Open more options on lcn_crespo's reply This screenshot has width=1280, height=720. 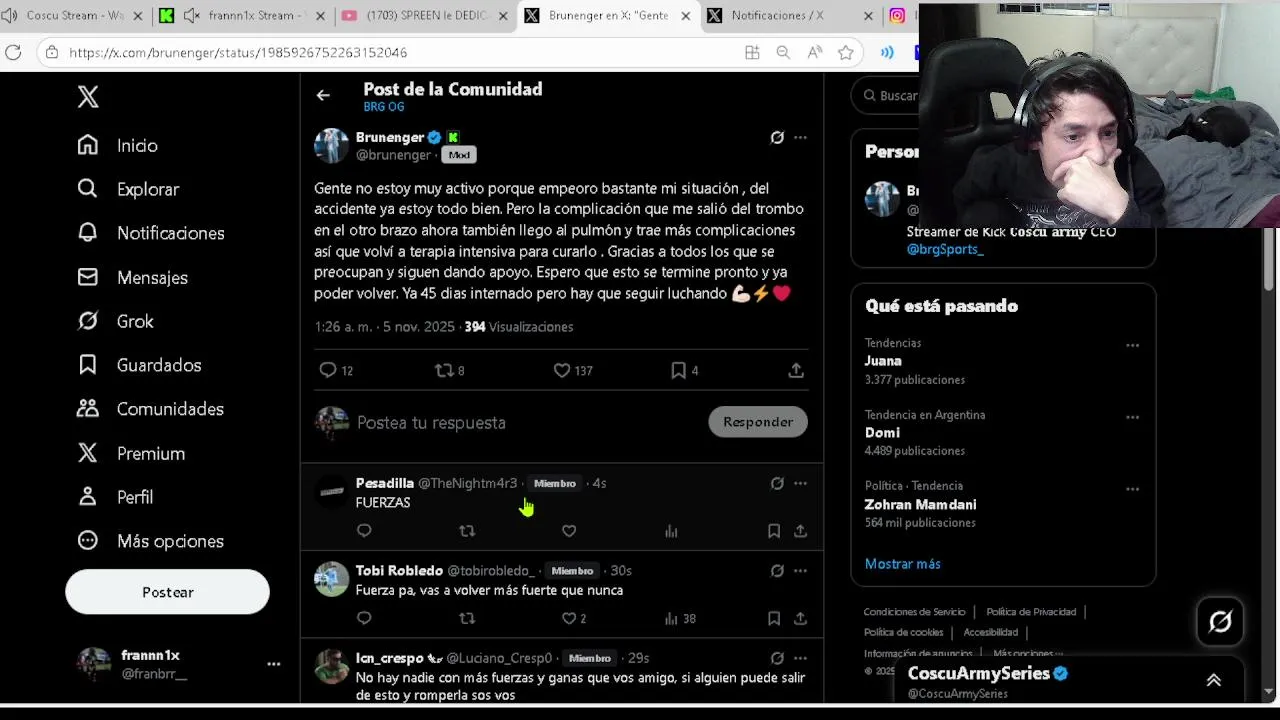click(x=800, y=658)
